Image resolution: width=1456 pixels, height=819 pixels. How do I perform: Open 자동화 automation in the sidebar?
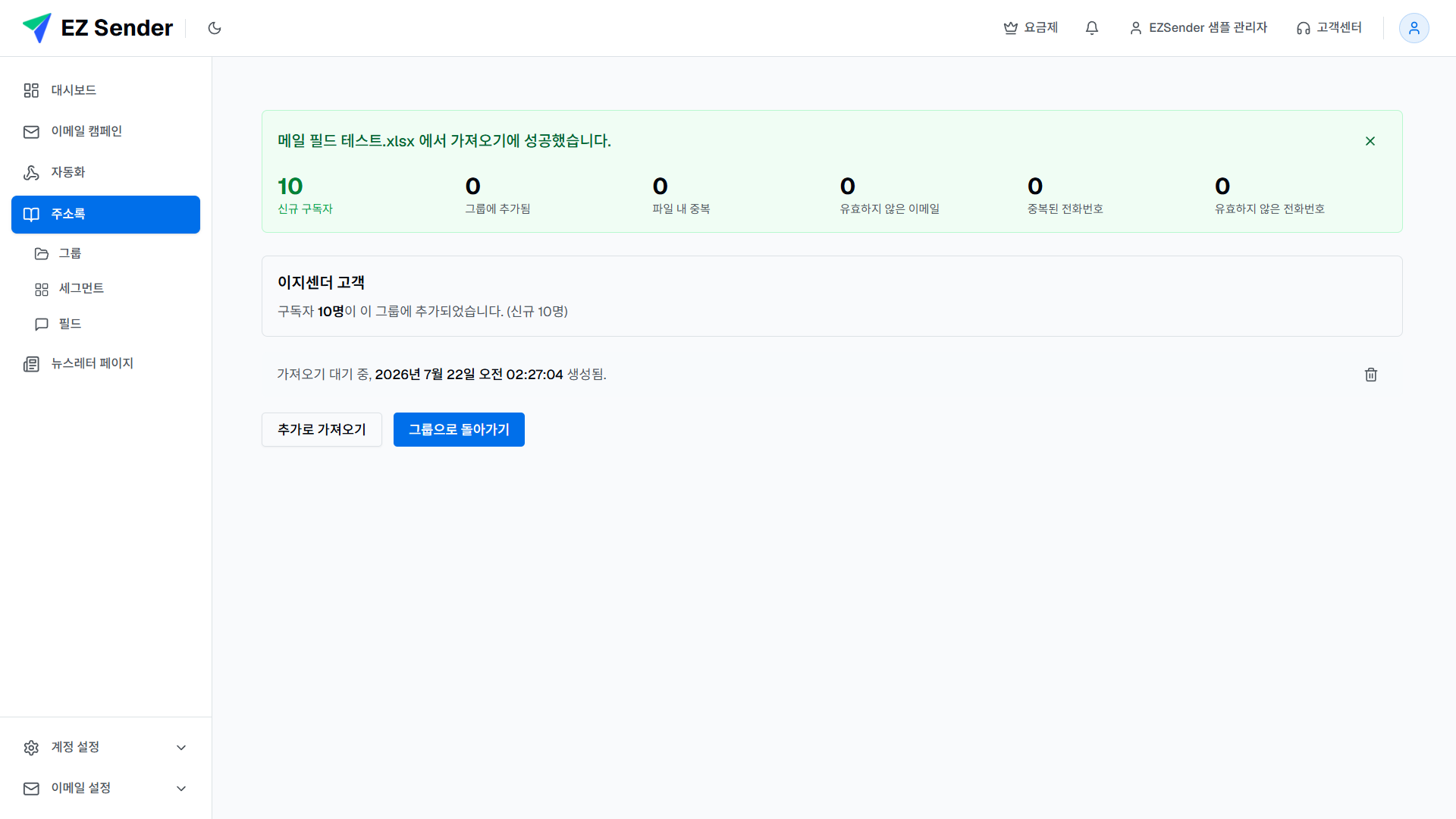[105, 172]
